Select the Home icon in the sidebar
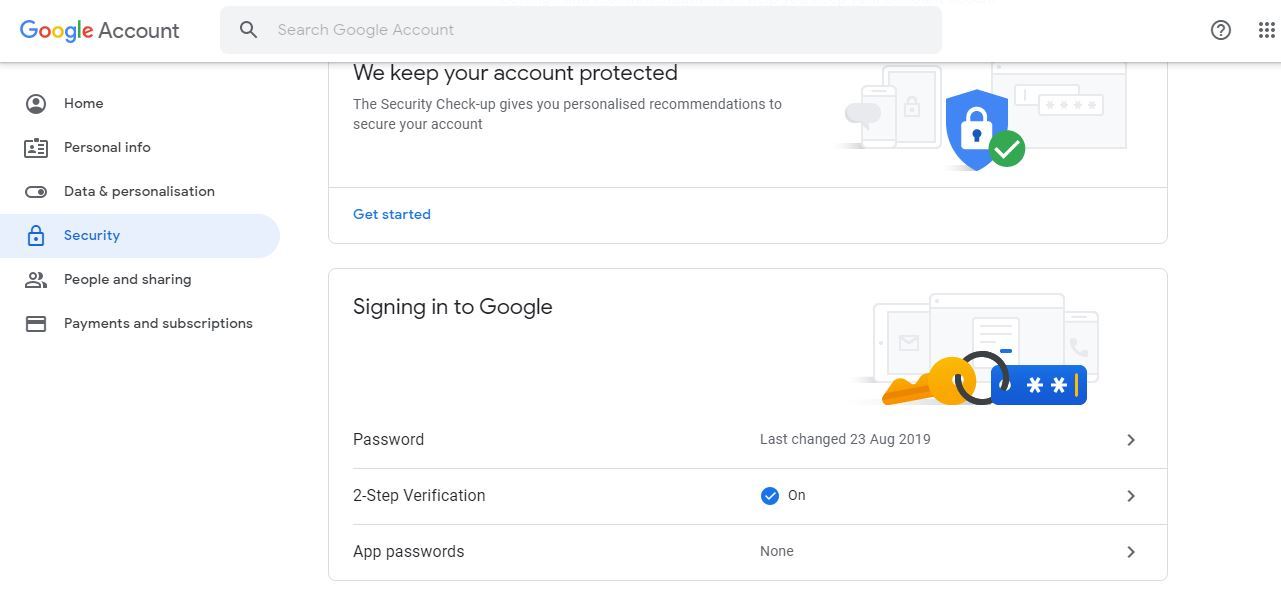This screenshot has height=599, width=1281. pyautogui.click(x=36, y=103)
